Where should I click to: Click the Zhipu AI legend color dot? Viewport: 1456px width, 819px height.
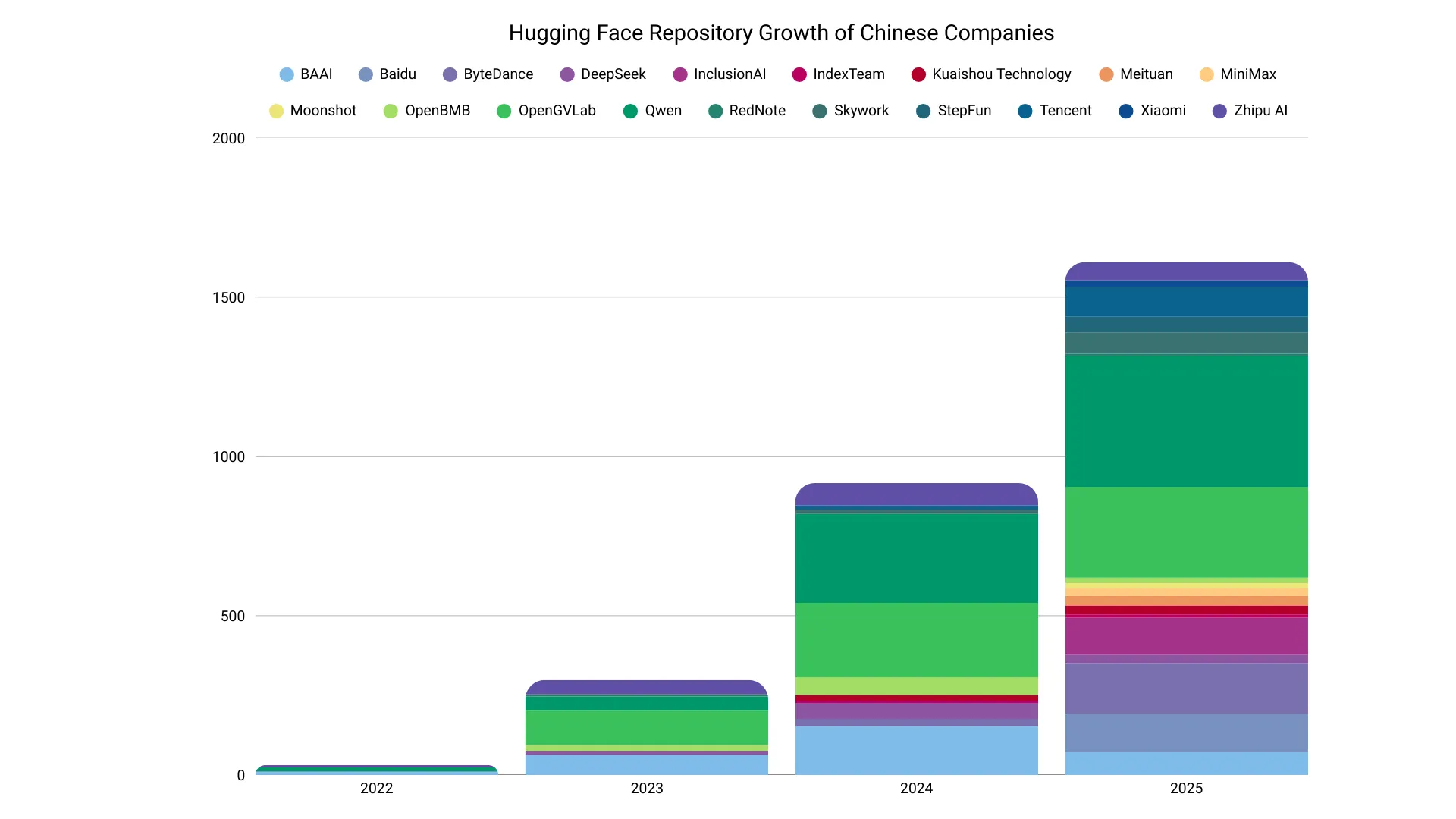[x=1221, y=111]
